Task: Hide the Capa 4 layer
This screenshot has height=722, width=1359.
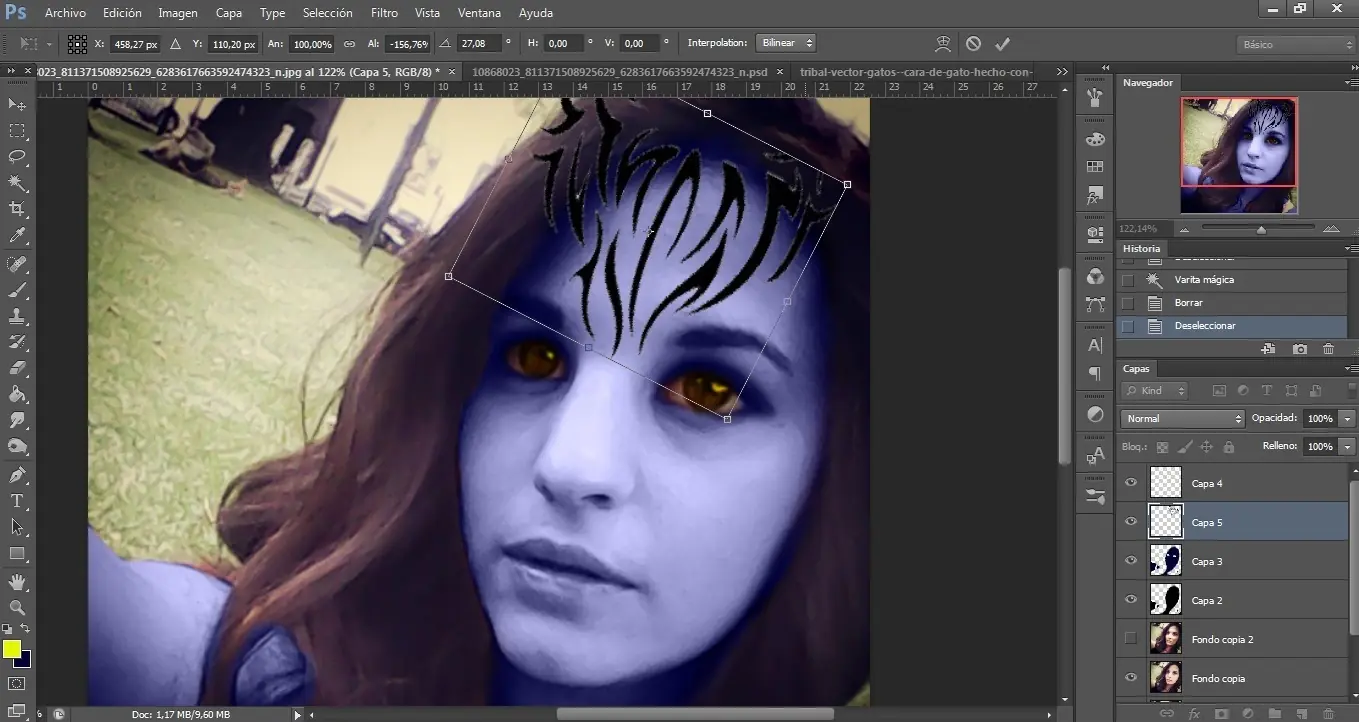Action: coord(1131,483)
